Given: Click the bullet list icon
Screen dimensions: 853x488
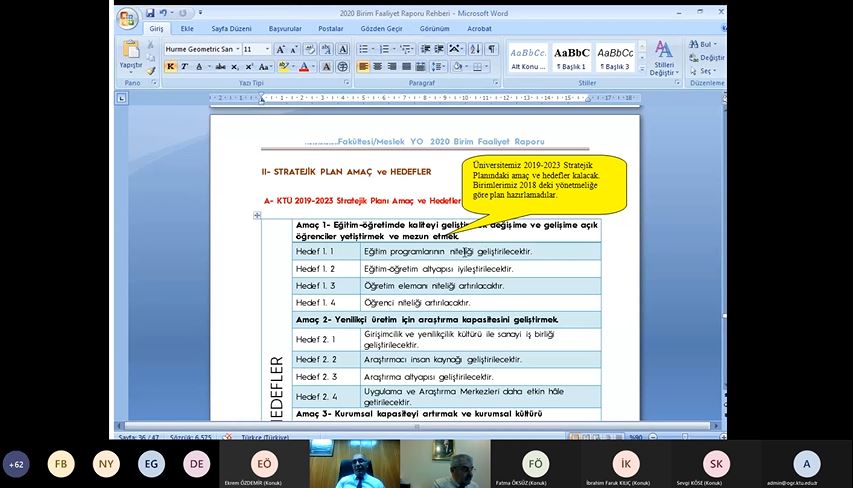Looking at the screenshot, I should [362, 49].
